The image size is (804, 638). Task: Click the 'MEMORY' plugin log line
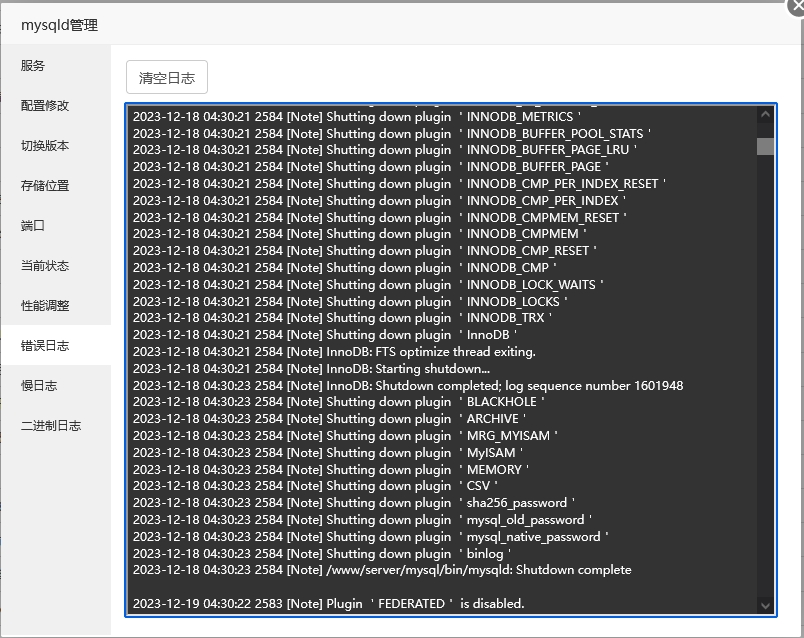click(331, 470)
